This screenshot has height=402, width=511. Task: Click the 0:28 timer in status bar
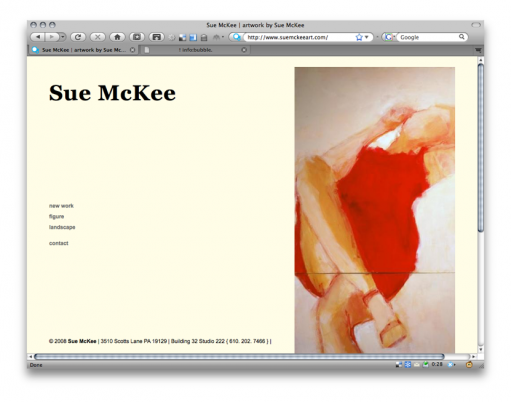click(437, 364)
